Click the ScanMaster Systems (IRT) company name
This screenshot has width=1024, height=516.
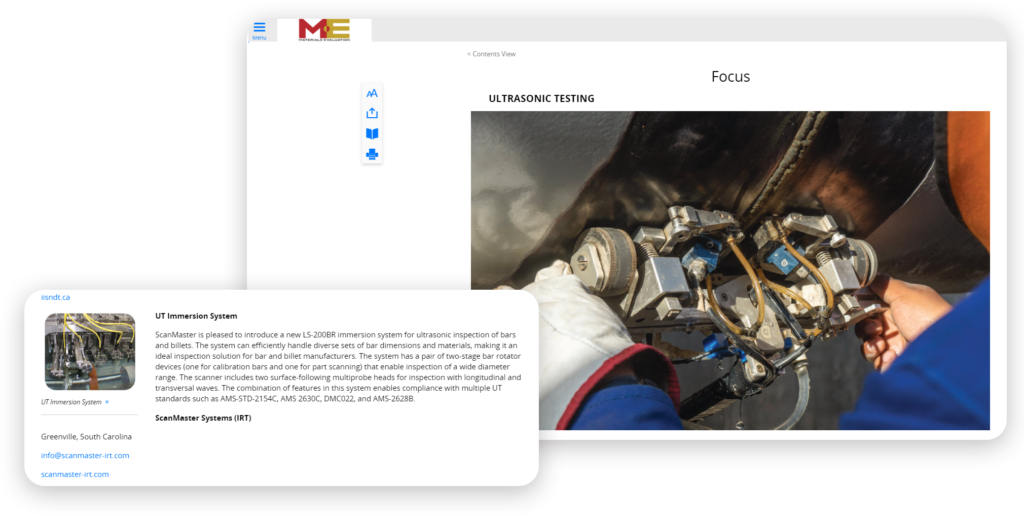[x=203, y=418]
